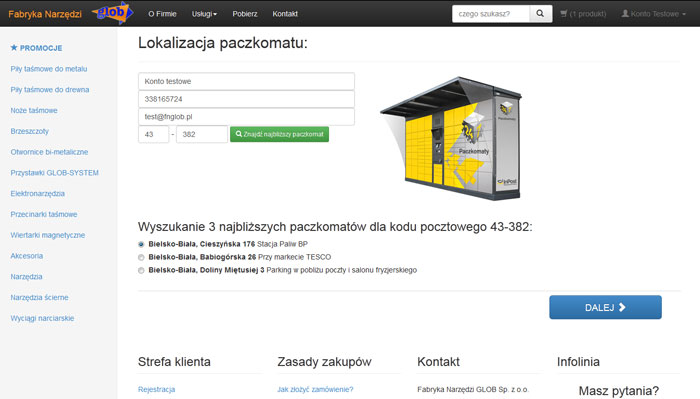700x399 pixels.
Task: Open Brzeszczoty category
Action: (29, 131)
